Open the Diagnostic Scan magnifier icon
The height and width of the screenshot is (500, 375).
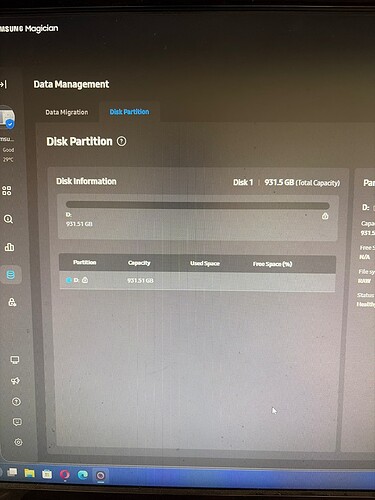(x=8, y=219)
